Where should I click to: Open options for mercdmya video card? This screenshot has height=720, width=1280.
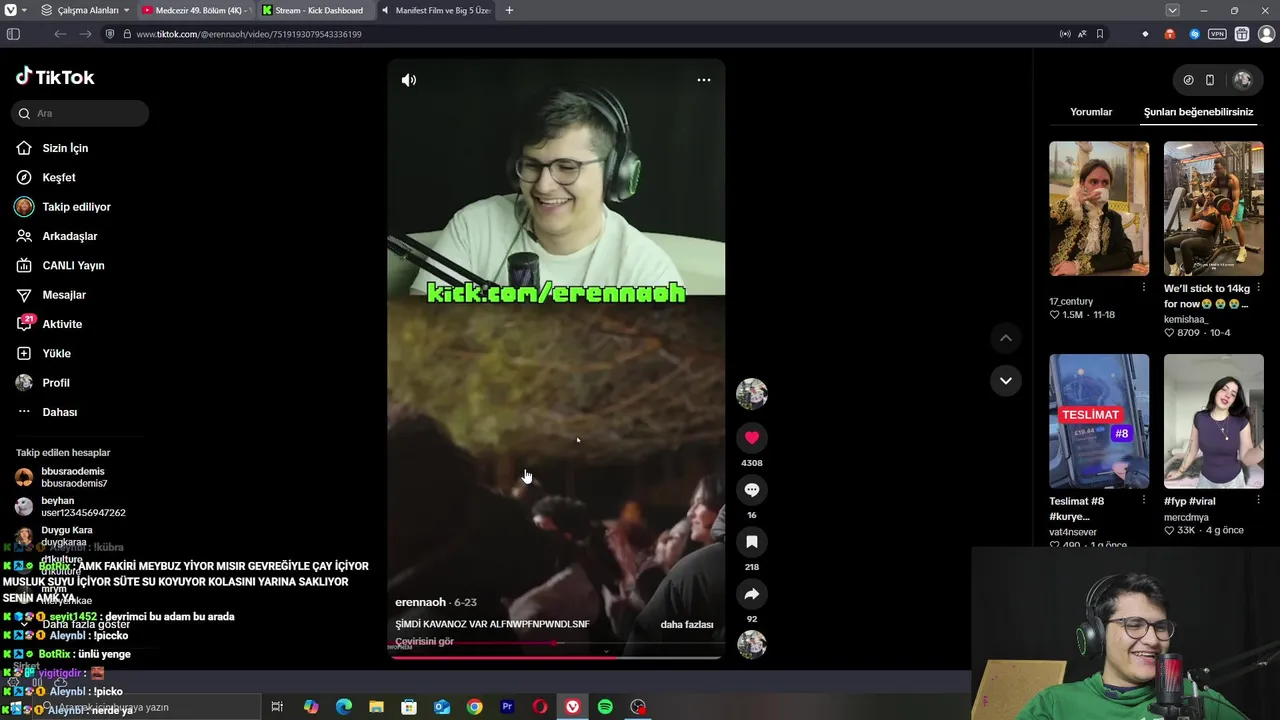(x=1258, y=500)
